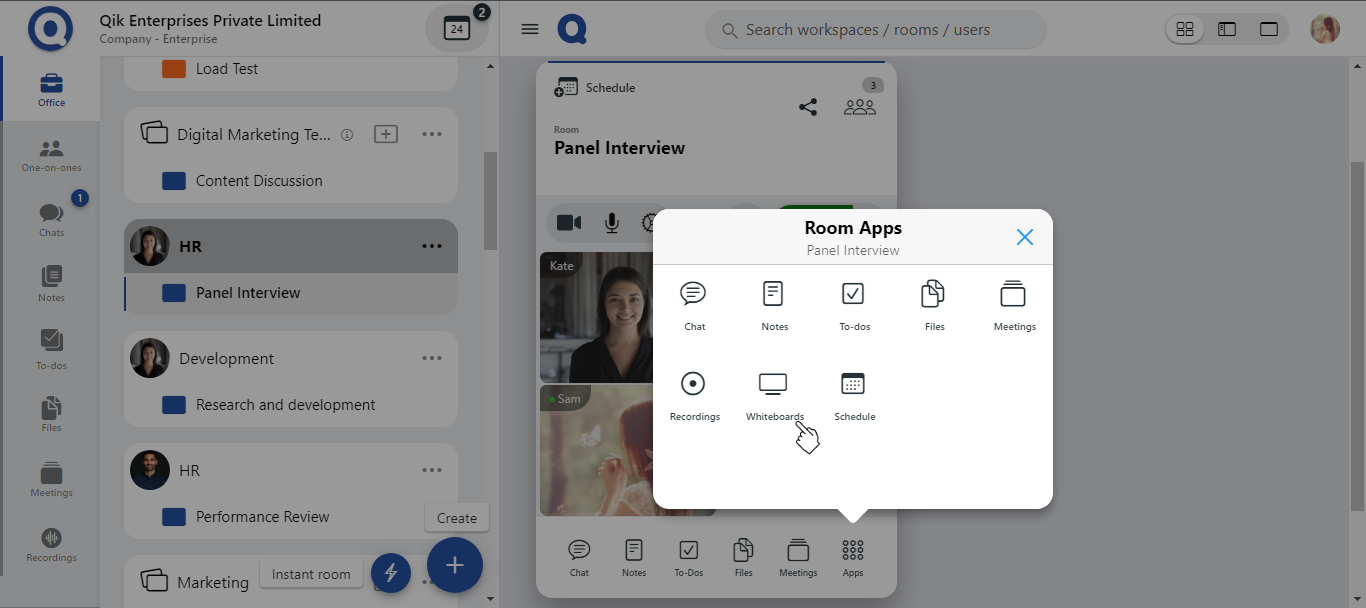Toggle the camera in the room controls

[x=569, y=223]
